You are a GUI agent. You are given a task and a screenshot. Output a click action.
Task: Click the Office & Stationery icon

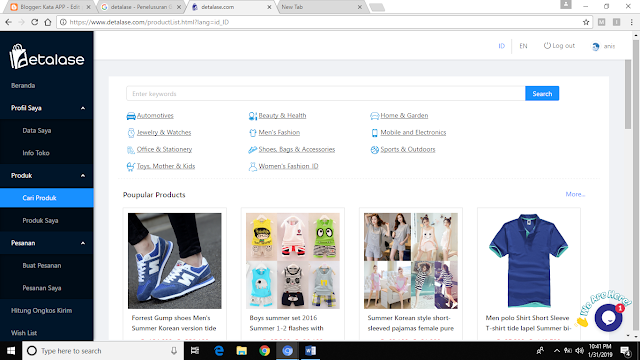pos(131,150)
